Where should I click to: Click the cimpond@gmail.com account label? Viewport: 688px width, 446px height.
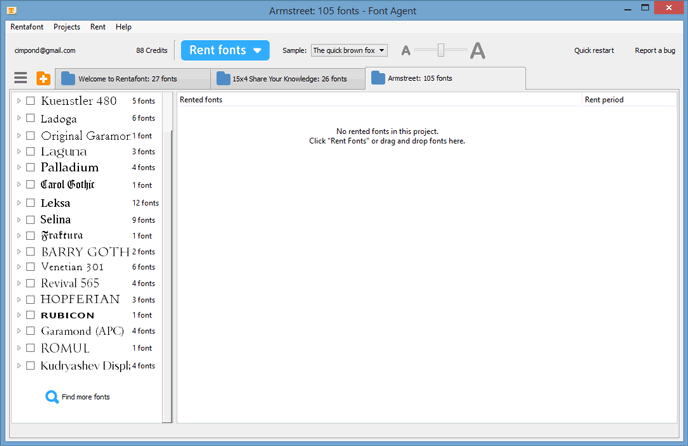(x=45, y=50)
